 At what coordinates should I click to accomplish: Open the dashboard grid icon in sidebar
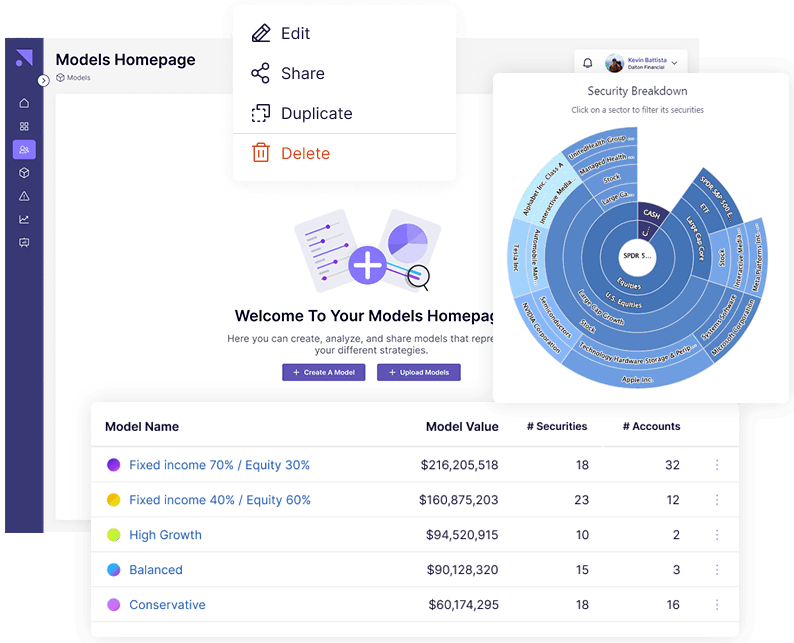[x=24, y=126]
